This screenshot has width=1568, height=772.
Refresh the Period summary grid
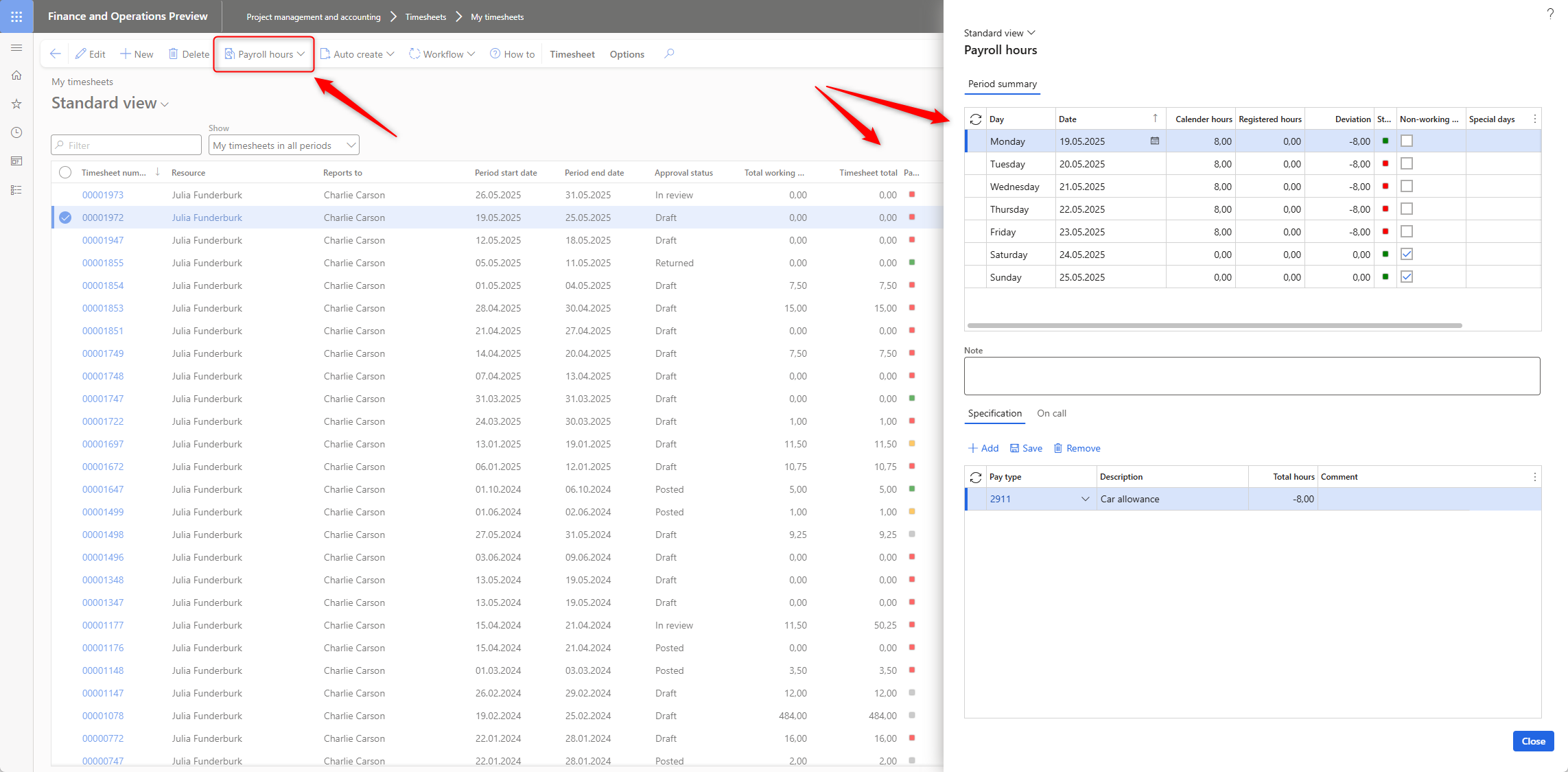pos(975,119)
